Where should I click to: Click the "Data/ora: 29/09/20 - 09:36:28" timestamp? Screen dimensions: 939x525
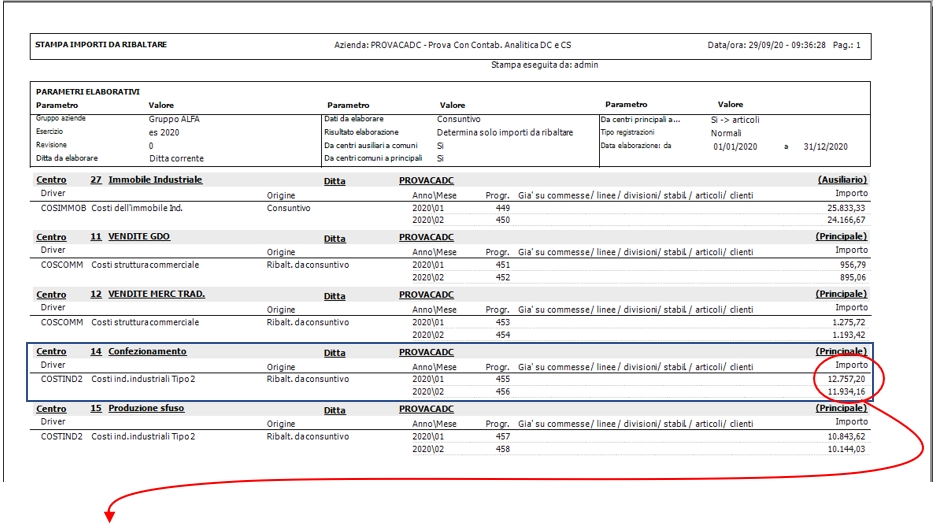[766, 45]
